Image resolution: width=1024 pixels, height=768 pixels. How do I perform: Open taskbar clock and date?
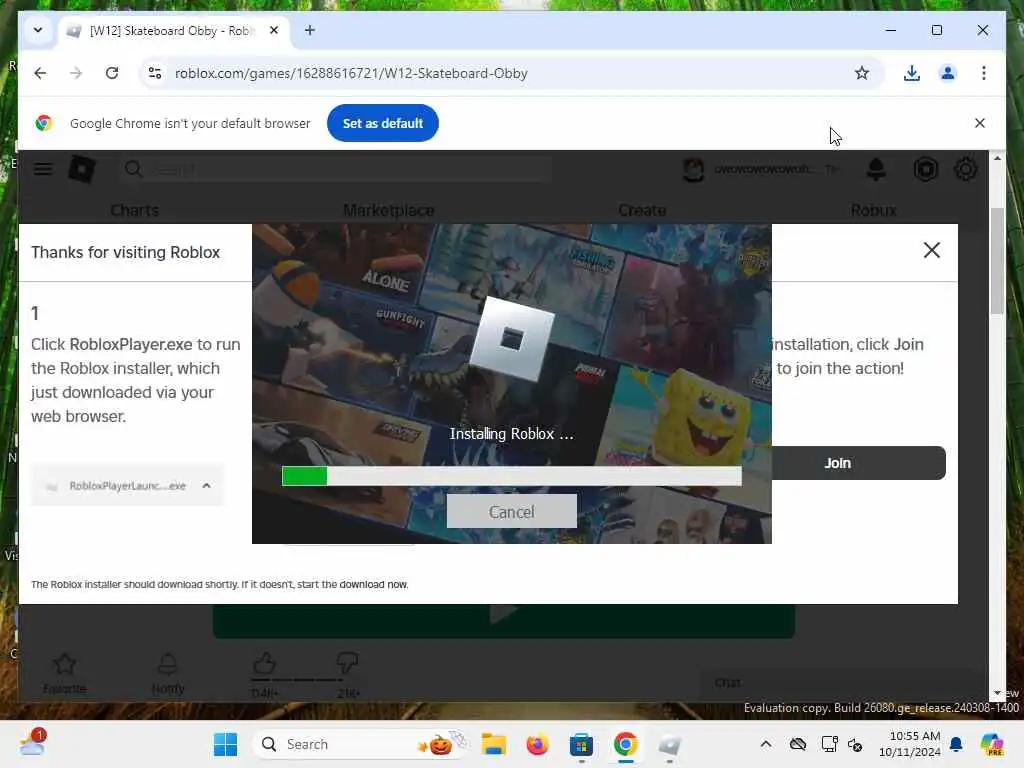[x=909, y=744]
